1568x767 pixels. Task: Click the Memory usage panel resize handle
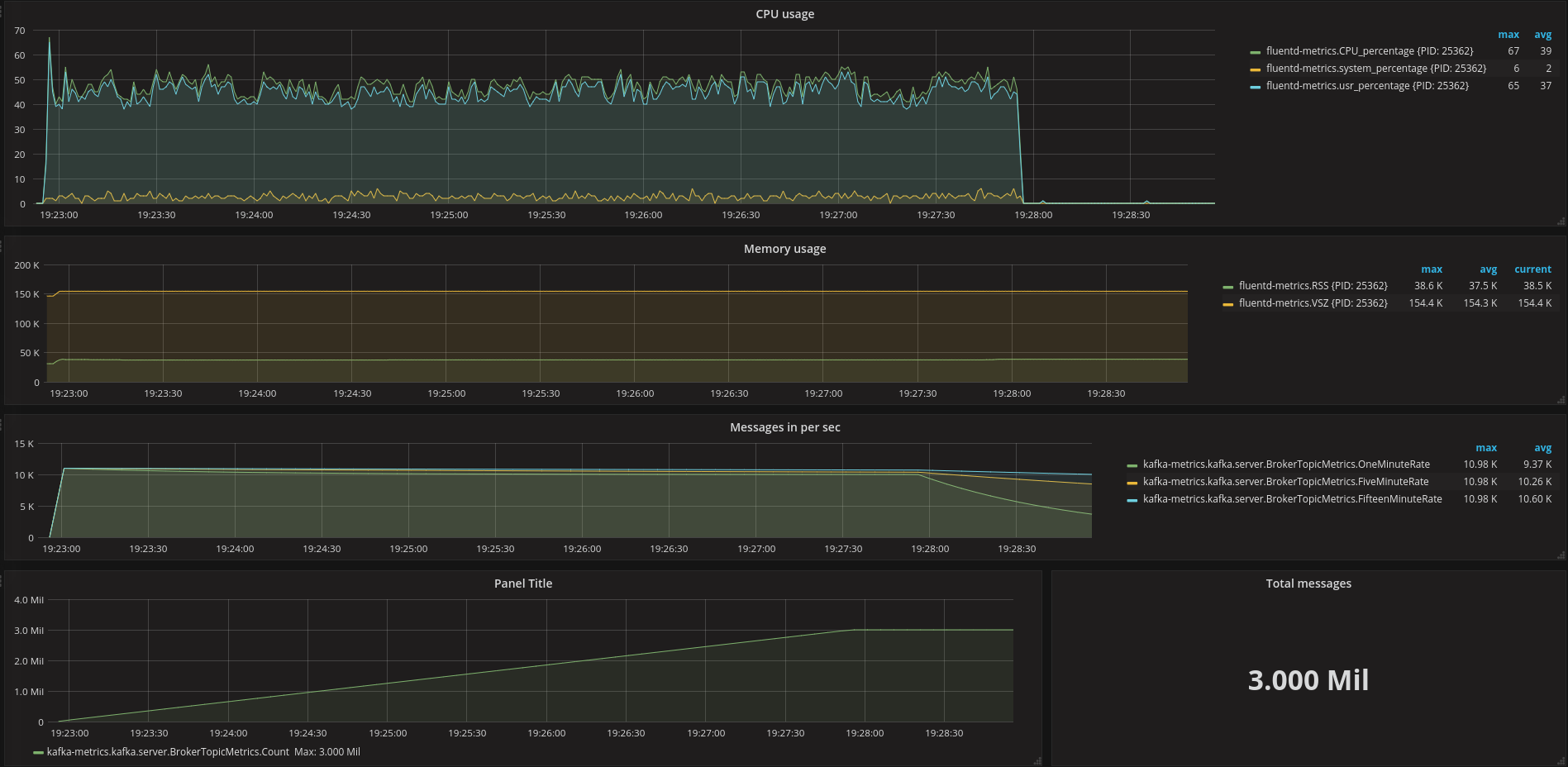coord(1561,400)
